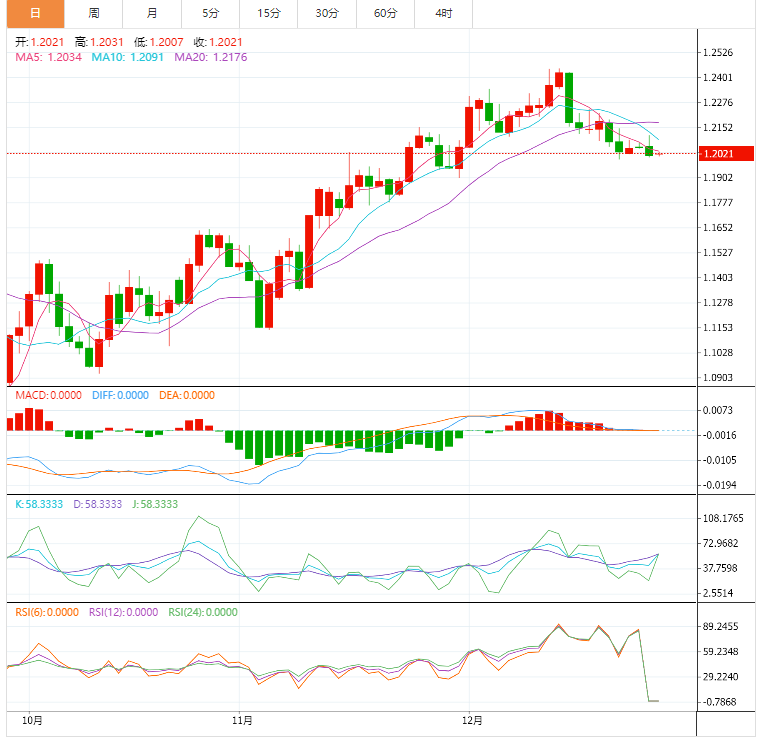Screen dimensions: 758x737
Task: Click the 1.2401 price axis label
Action: pyautogui.click(x=718, y=77)
